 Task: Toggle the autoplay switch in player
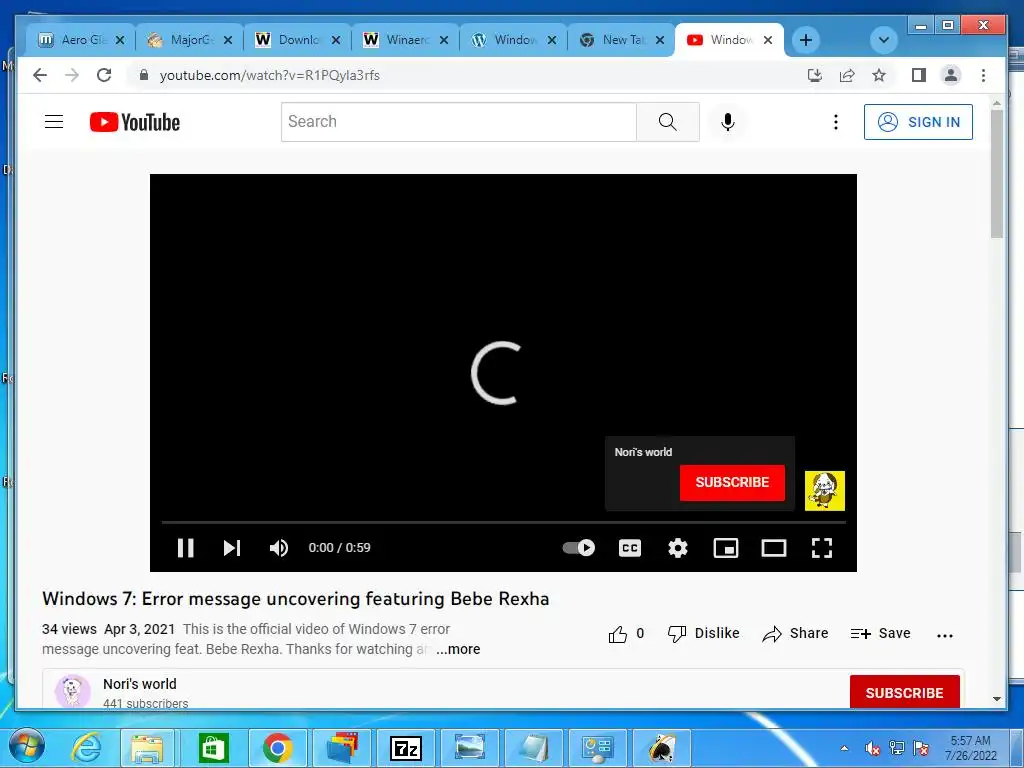click(579, 547)
